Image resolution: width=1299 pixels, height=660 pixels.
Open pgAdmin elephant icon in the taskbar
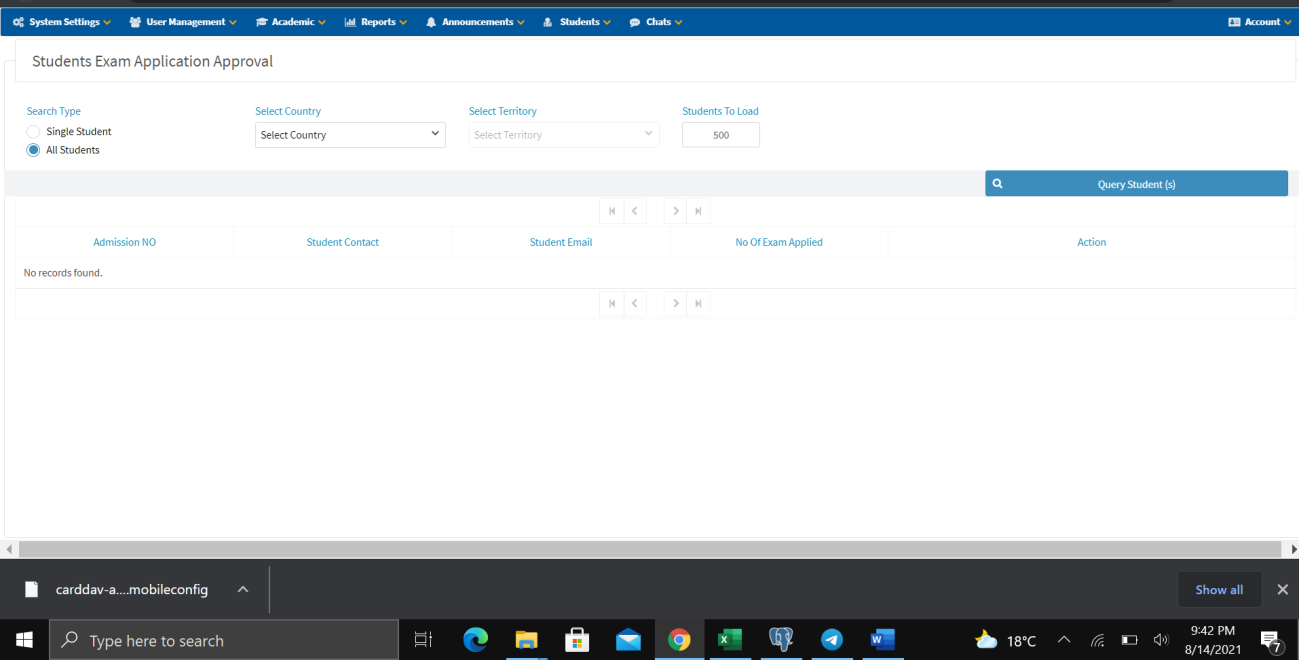click(781, 640)
